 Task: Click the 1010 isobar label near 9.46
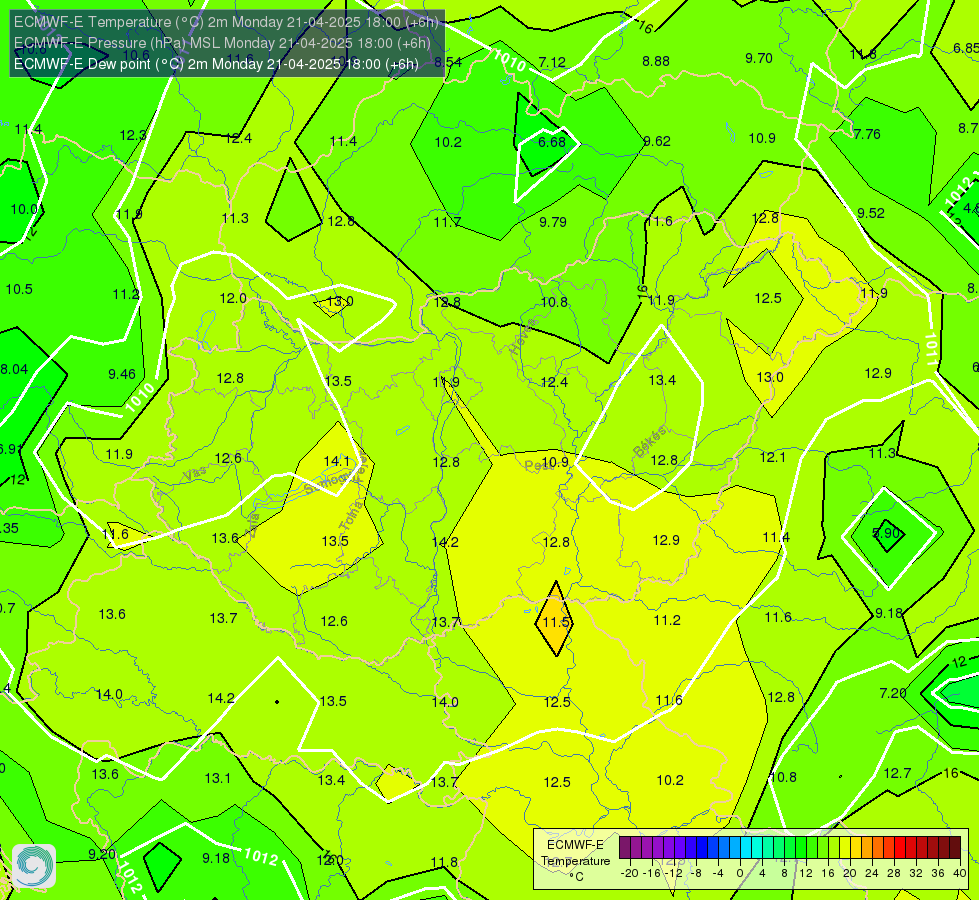139,397
